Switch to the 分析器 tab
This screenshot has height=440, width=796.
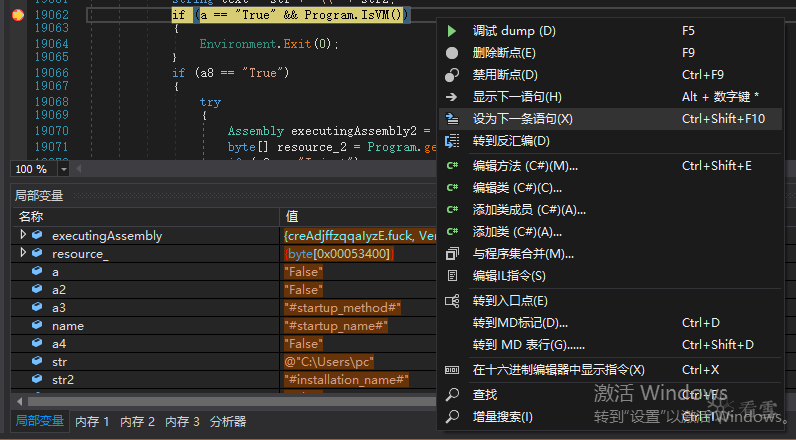pos(228,422)
